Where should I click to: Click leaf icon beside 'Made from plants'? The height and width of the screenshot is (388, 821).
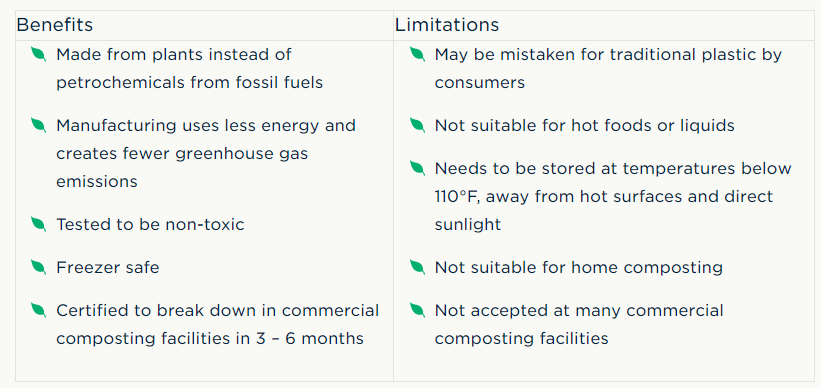(38, 54)
